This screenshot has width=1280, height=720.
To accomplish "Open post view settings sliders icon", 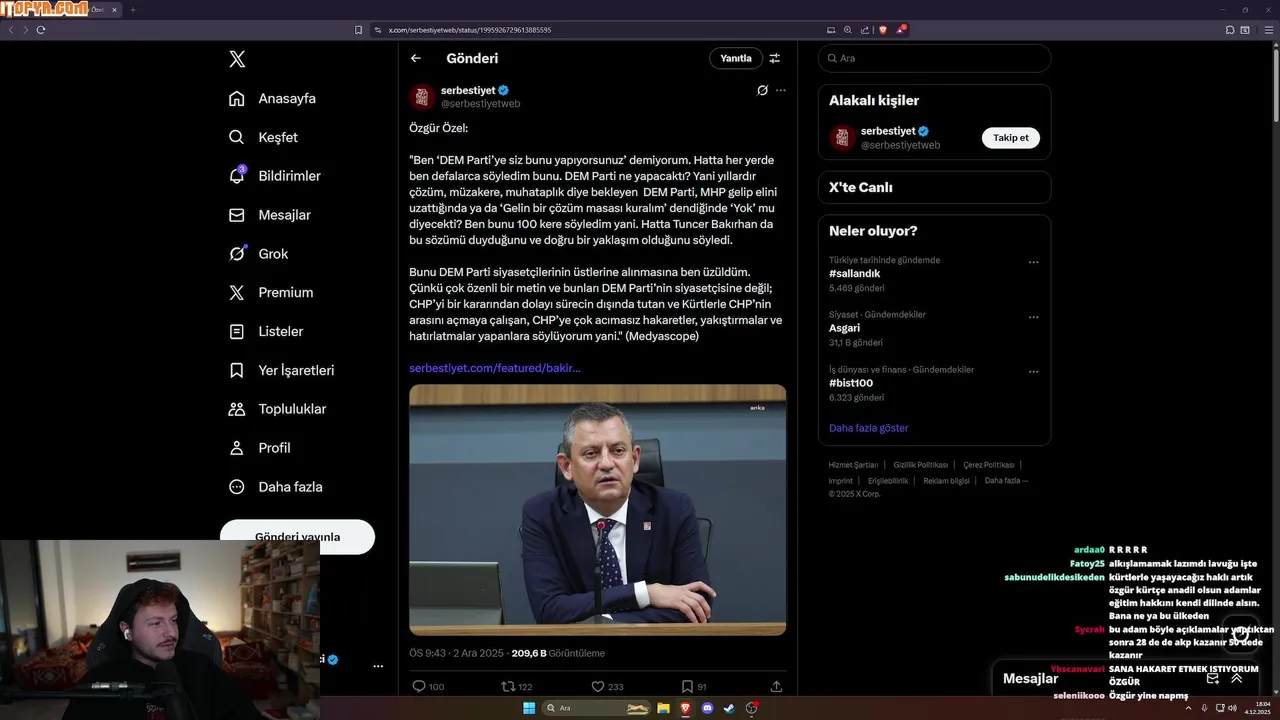I will coord(775,58).
